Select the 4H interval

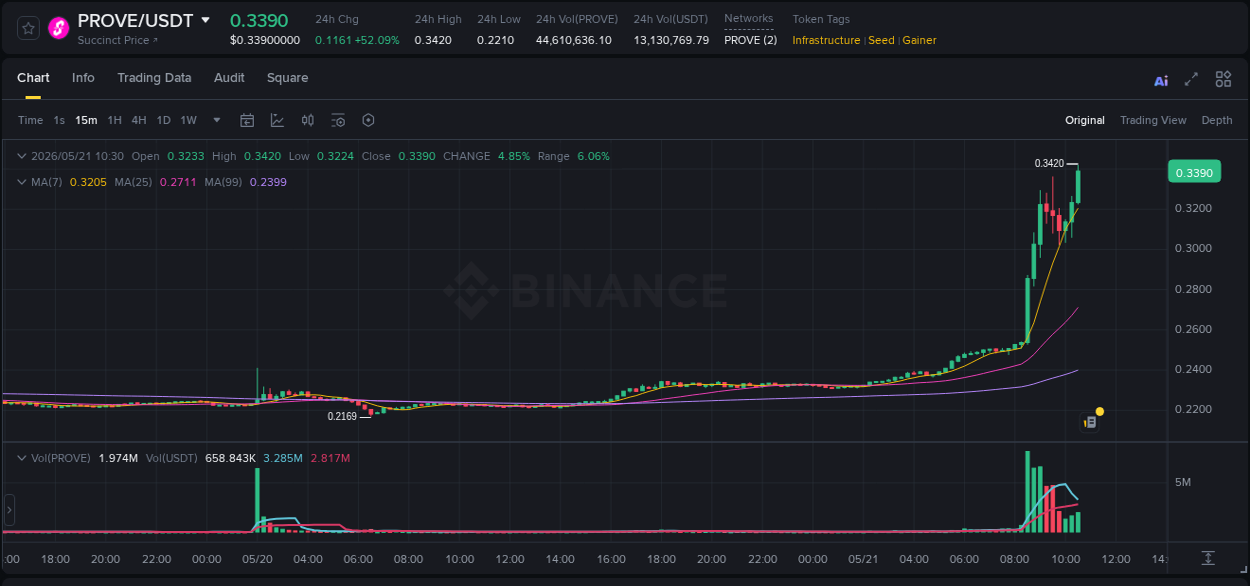pos(139,120)
